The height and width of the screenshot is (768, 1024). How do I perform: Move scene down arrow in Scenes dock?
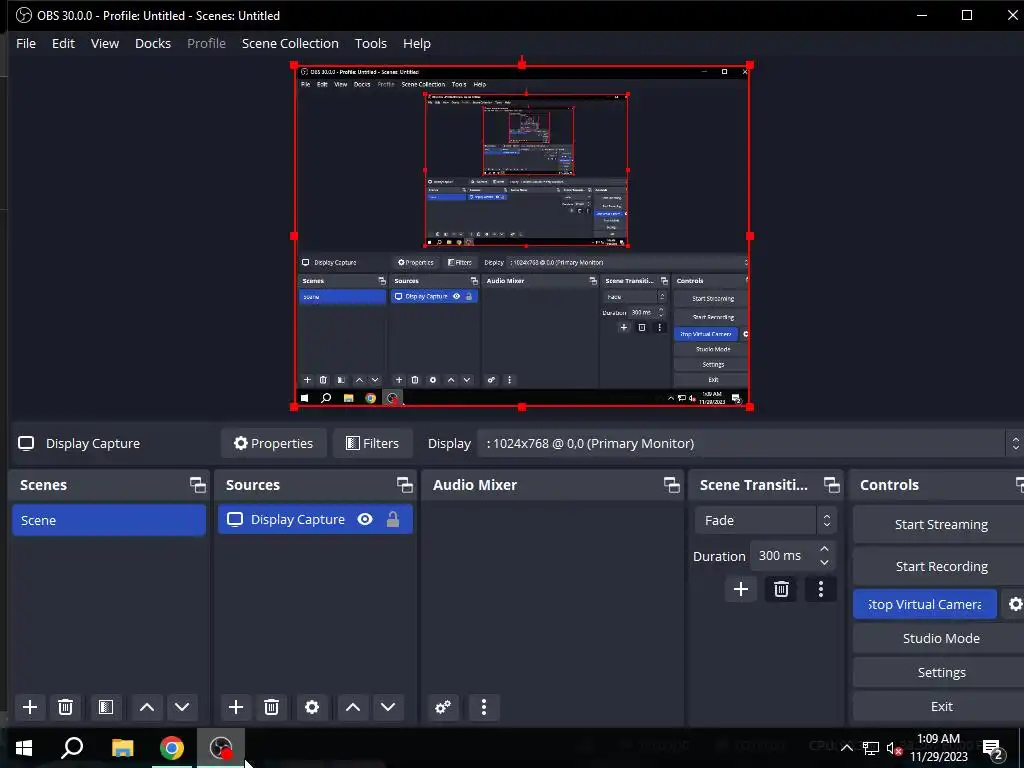click(x=182, y=707)
